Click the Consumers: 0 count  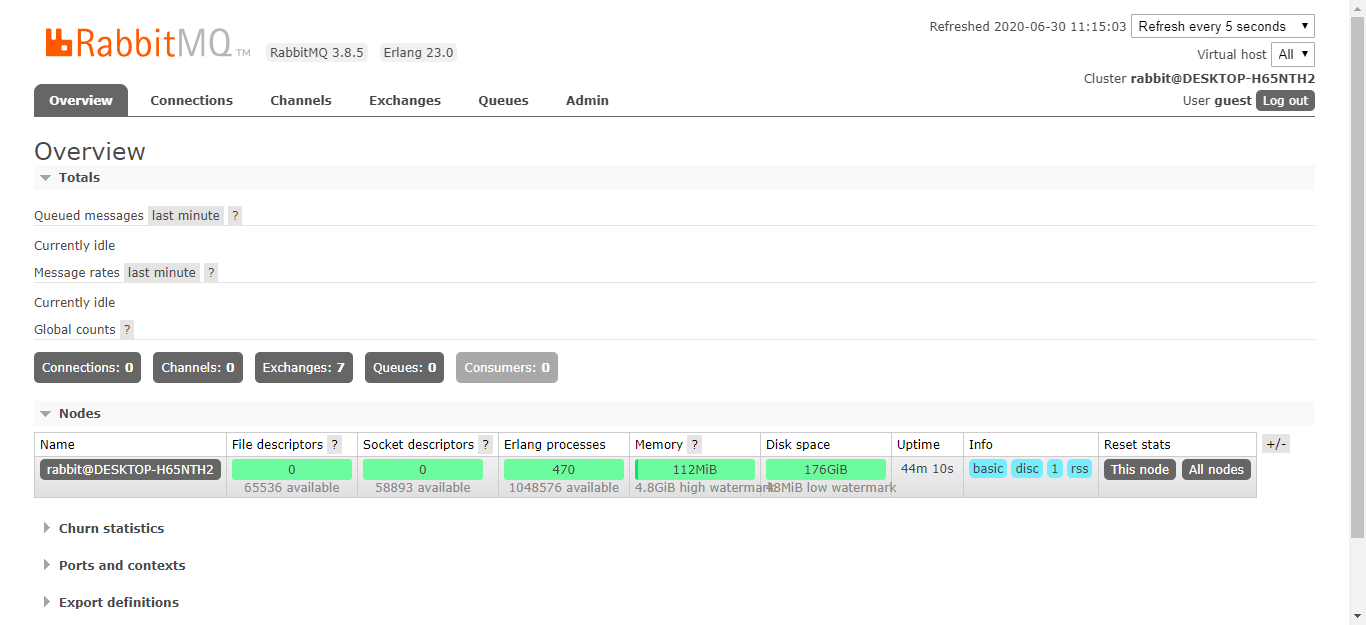click(507, 367)
